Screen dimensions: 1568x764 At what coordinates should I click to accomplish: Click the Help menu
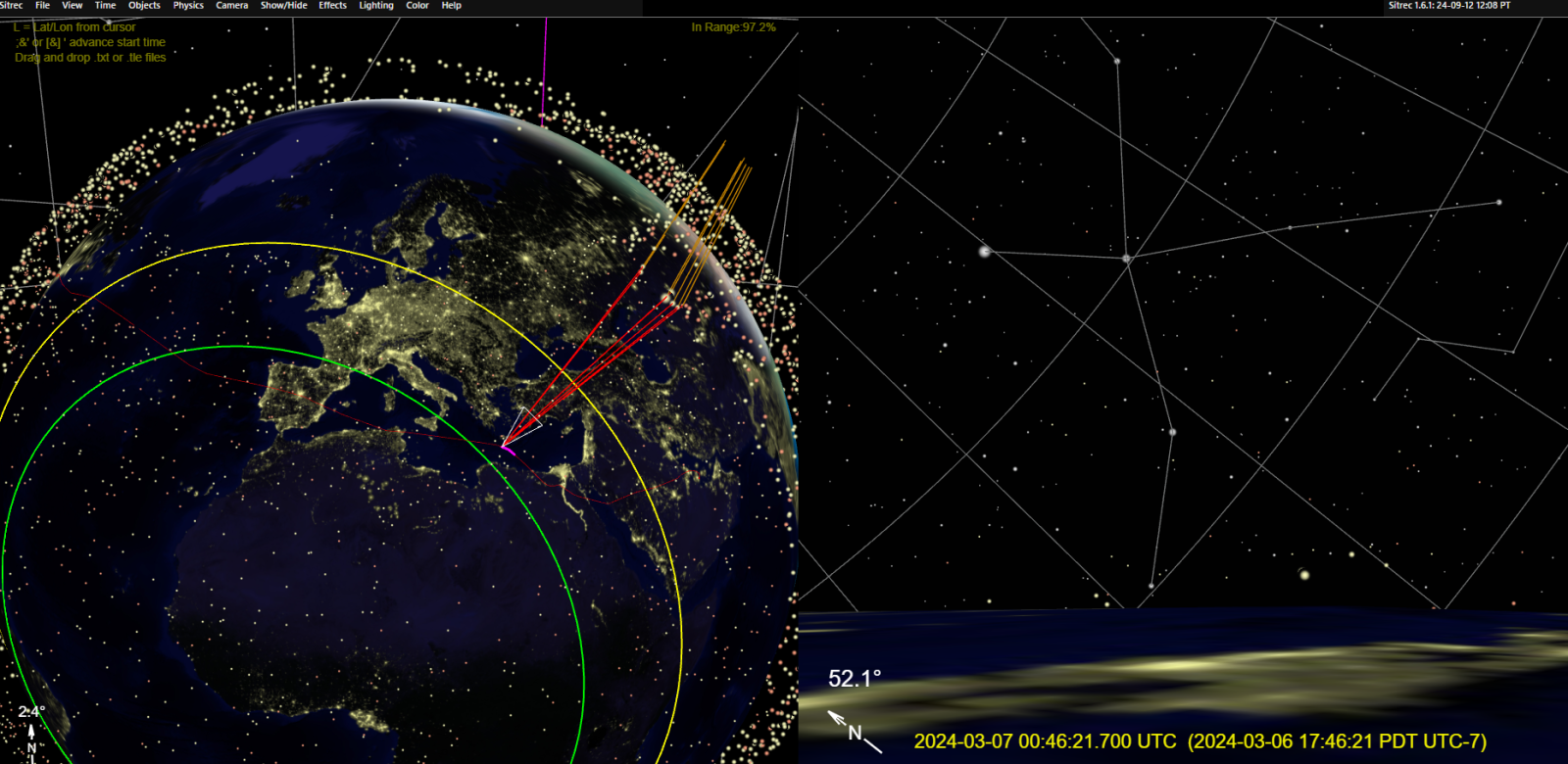tap(451, 6)
